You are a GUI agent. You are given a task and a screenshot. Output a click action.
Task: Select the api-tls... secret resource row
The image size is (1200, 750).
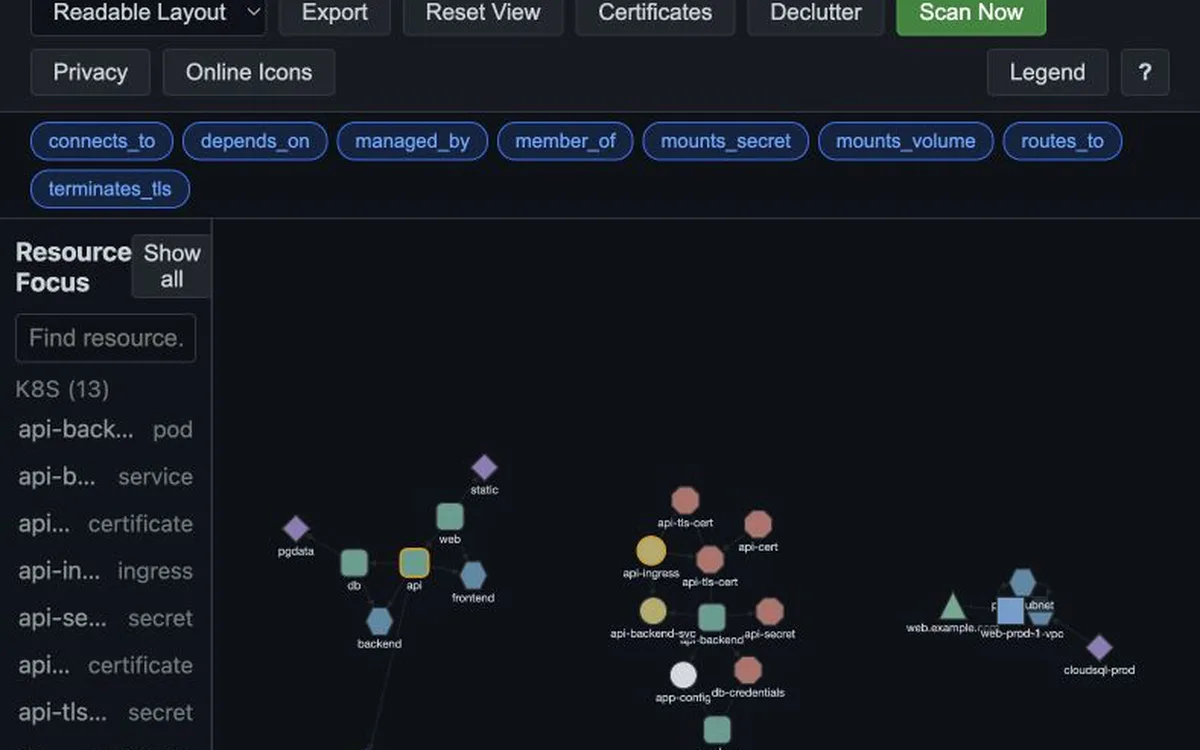[106, 713]
